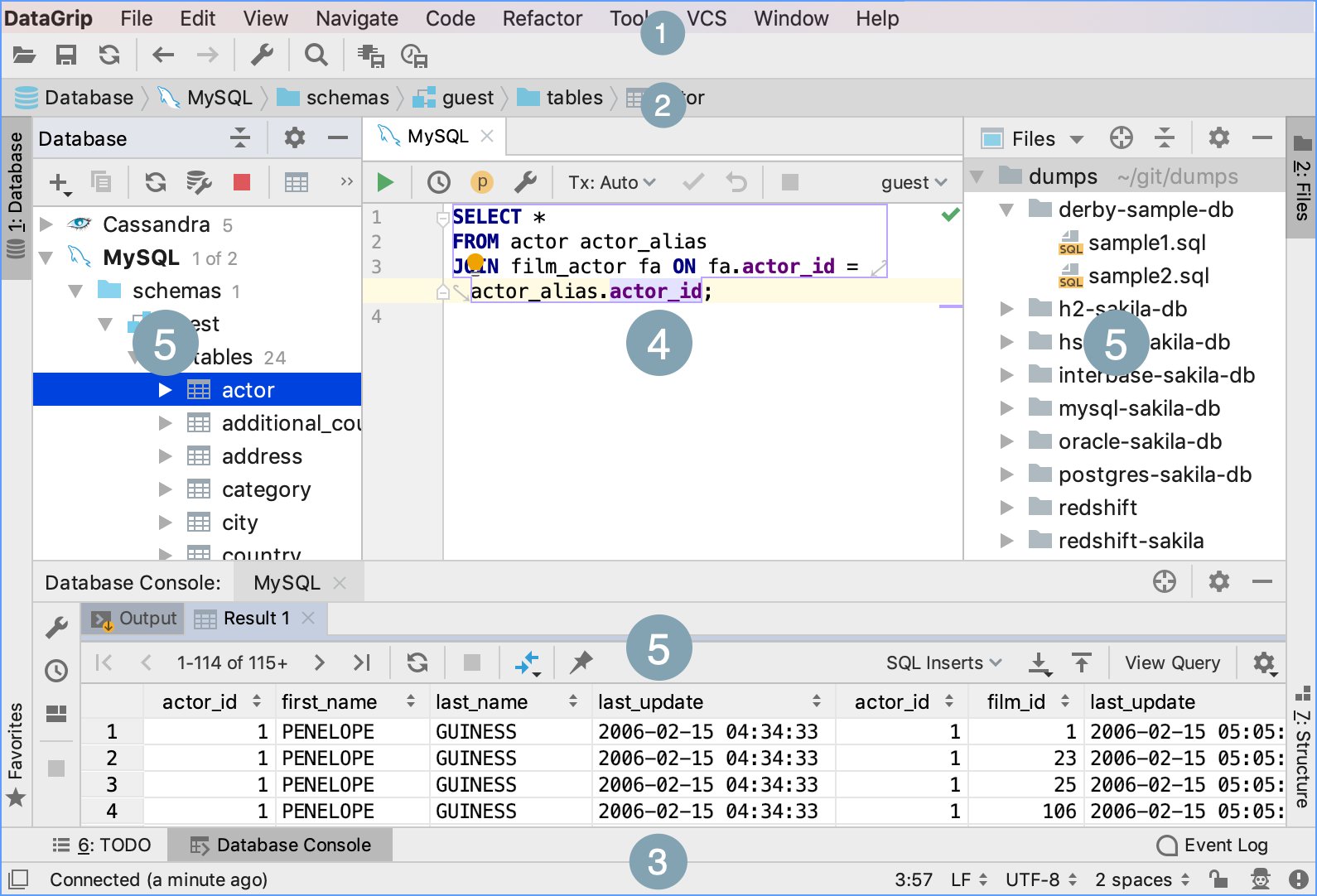
Task: Open the Refactor menu
Action: 543,18
